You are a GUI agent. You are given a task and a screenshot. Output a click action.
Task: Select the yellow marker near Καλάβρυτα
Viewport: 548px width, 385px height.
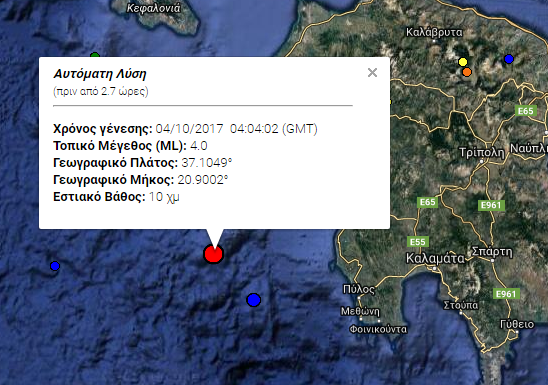click(463, 62)
